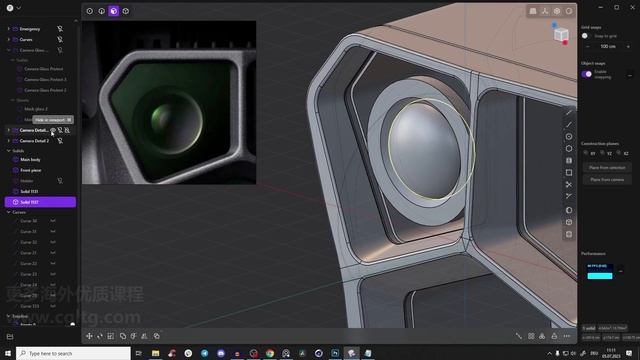
Task: Select the Polygon tool in the viewport sidebar
Action: (569, 149)
